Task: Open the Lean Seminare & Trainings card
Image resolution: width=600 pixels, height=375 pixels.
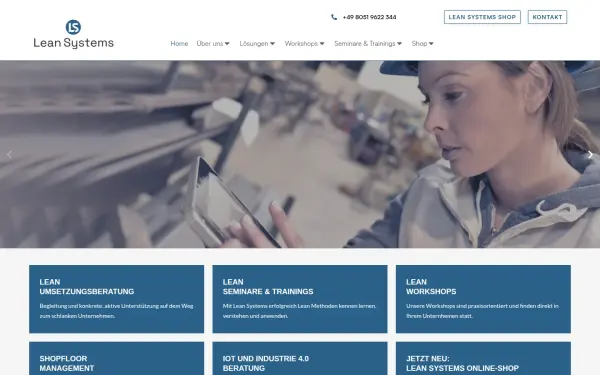Action: tap(300, 299)
